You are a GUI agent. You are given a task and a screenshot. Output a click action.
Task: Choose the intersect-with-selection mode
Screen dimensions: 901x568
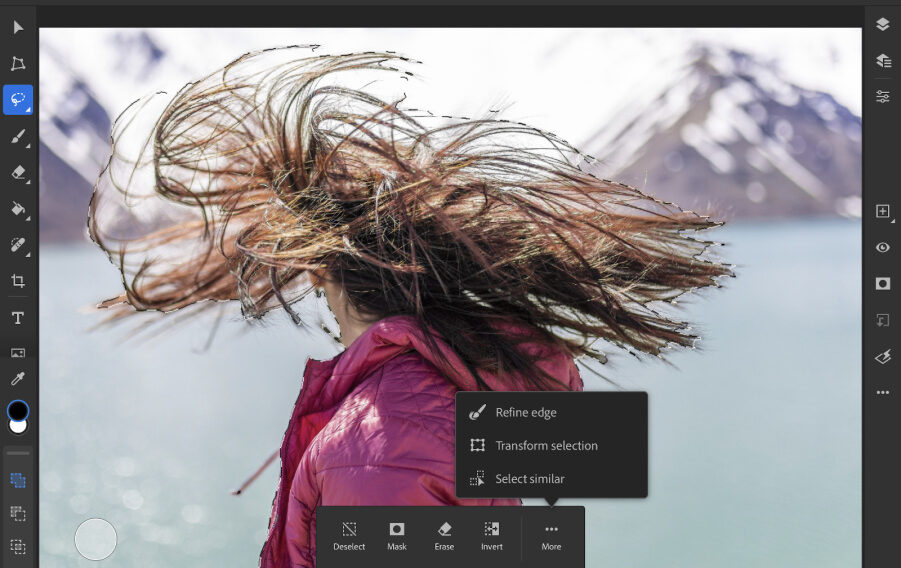(18, 546)
